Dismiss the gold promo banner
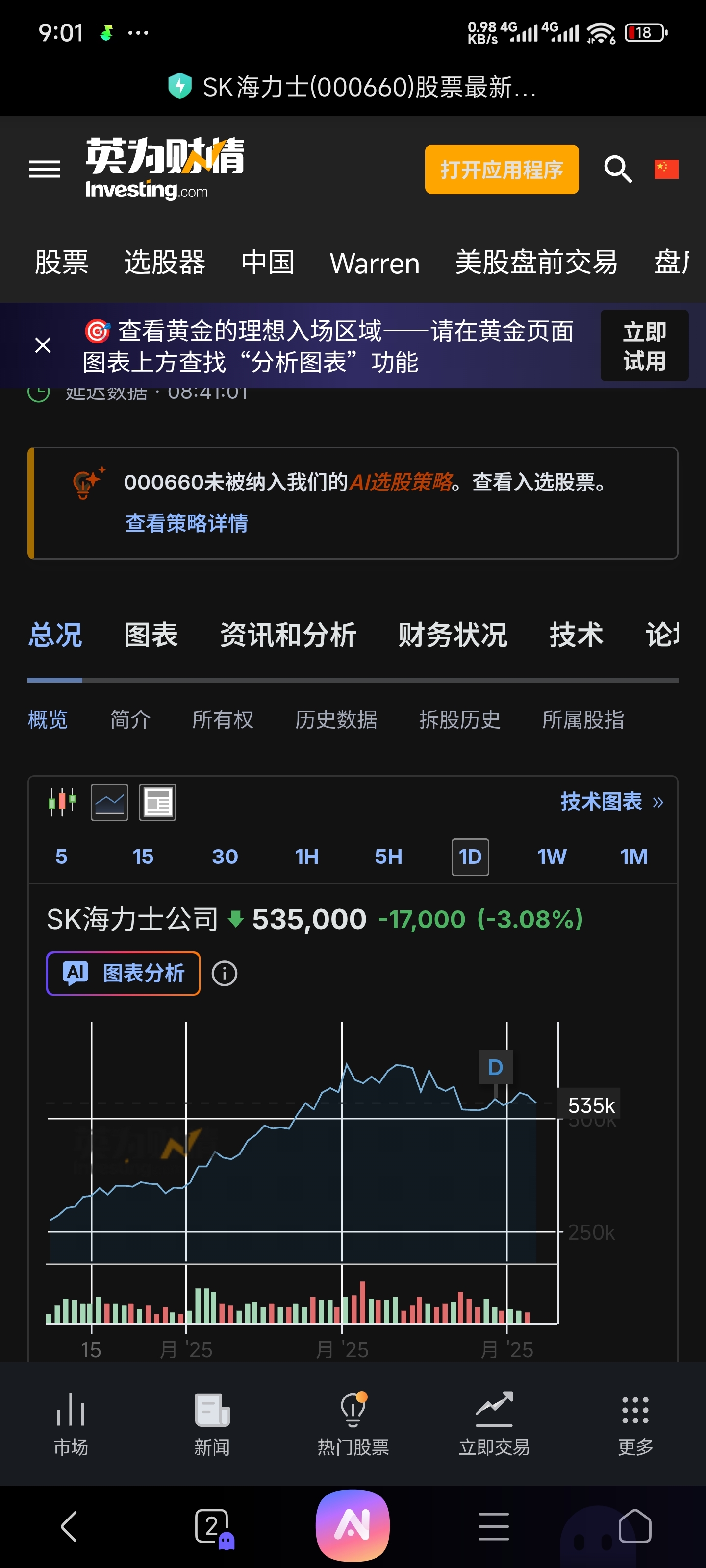 pos(43,345)
